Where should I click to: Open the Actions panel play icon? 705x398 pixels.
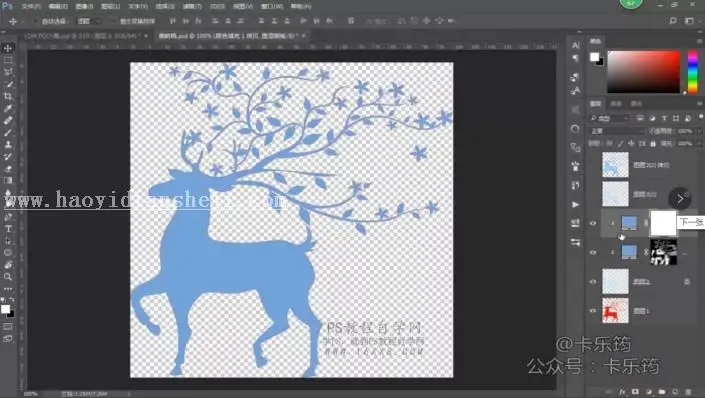576,205
